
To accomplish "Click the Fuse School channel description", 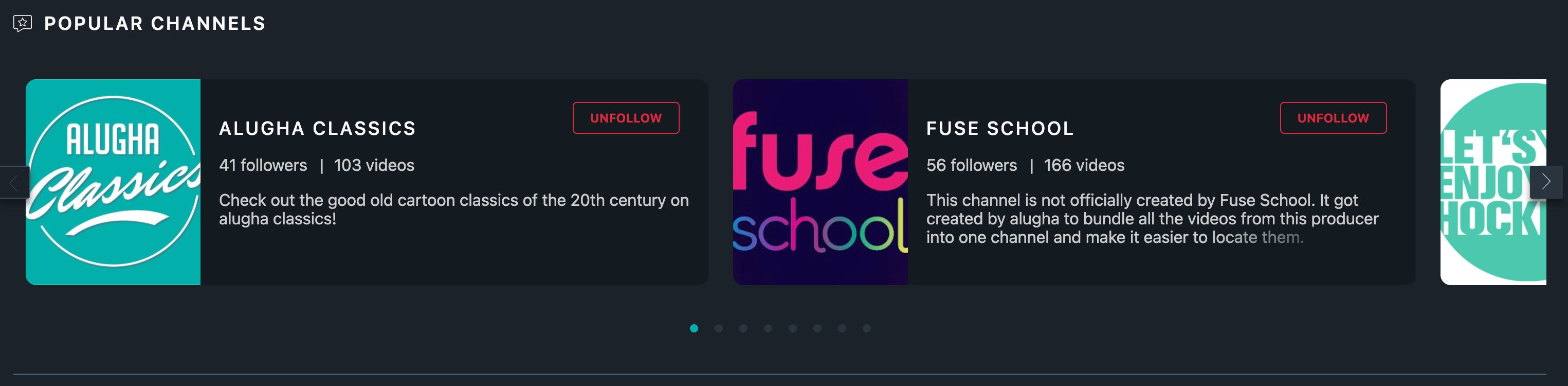I will pyautogui.click(x=1152, y=218).
